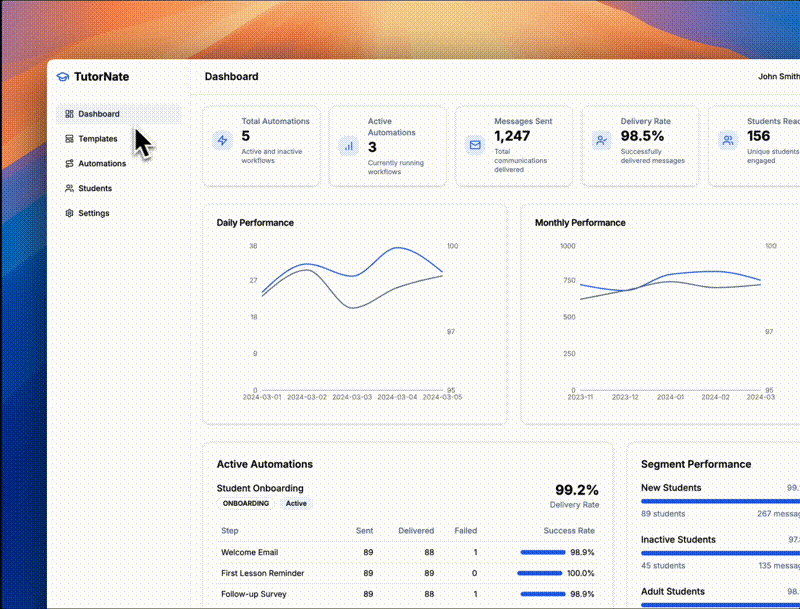Click the Delivered column header
The height and width of the screenshot is (609, 800).
416,531
